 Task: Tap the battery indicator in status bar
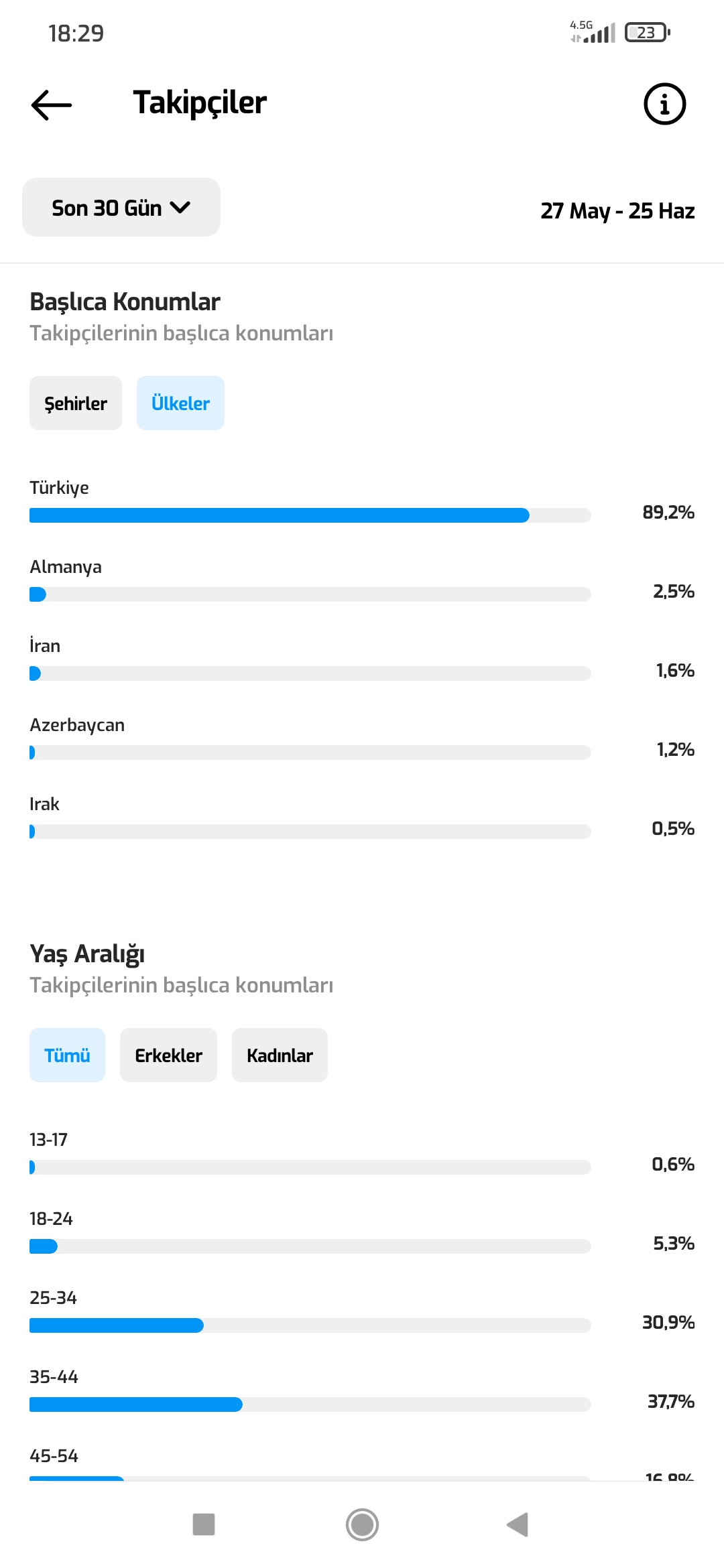648,32
